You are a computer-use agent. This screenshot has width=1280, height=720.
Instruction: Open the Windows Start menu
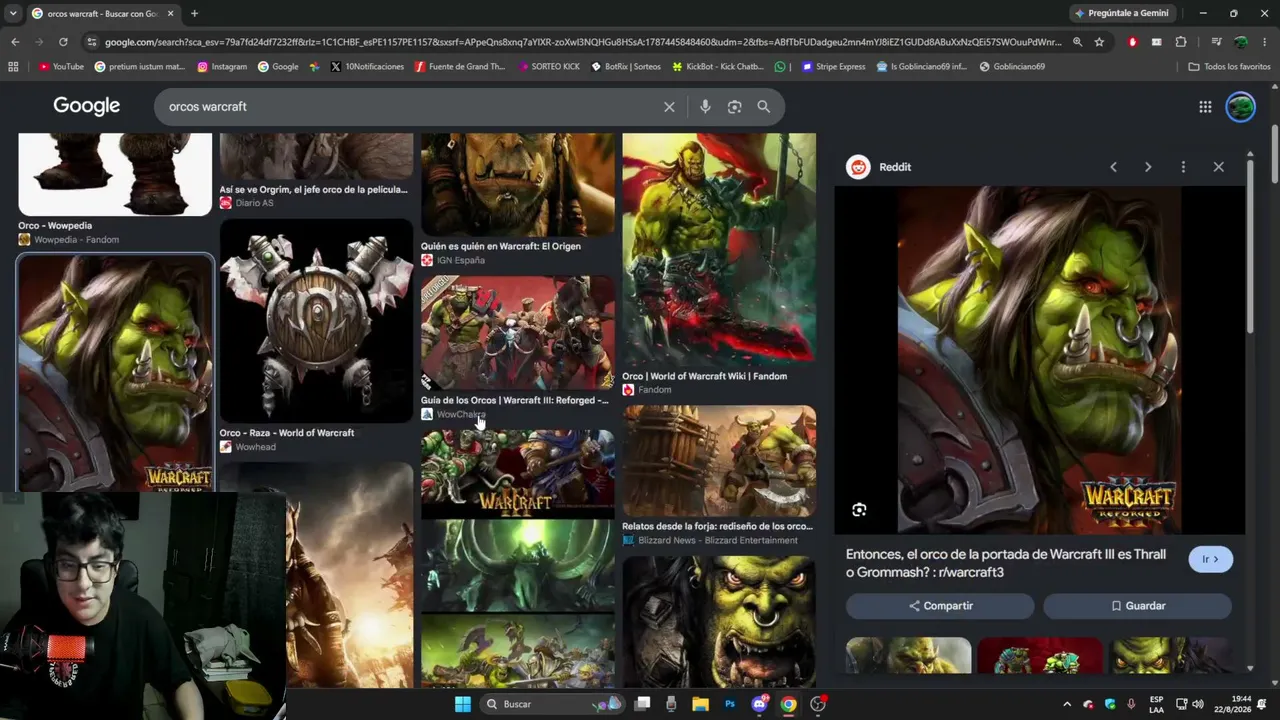point(463,704)
